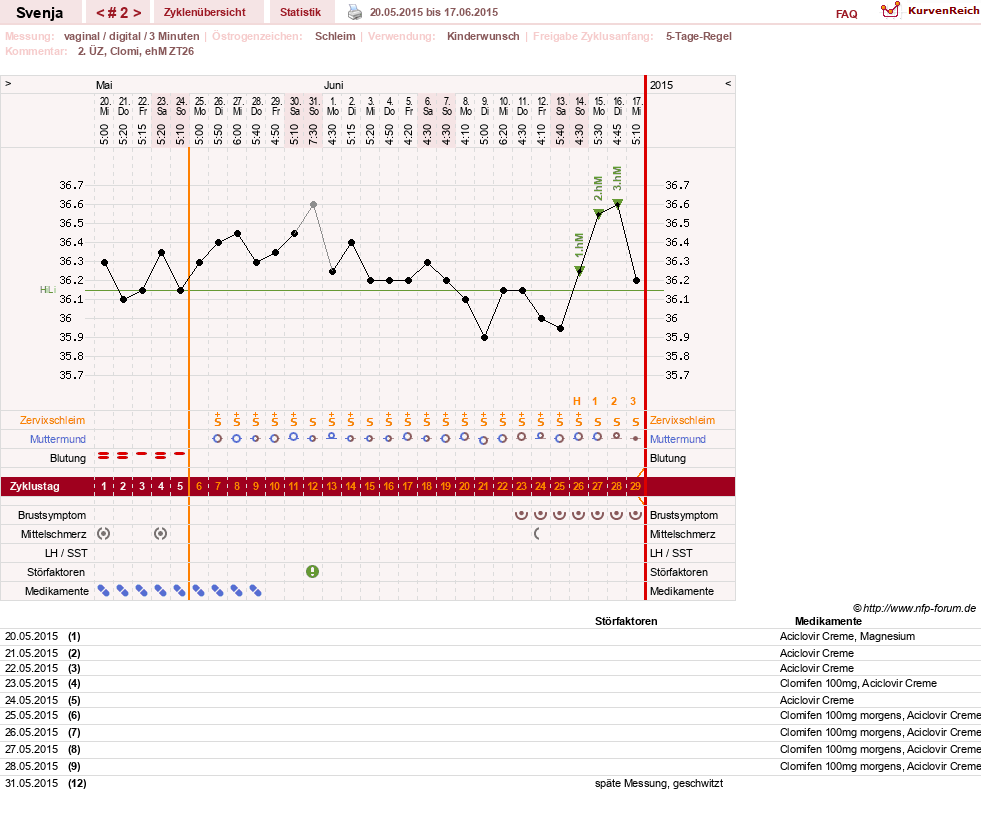Click 'Aciclovir Creme, Magnesium' entry
The width and height of the screenshot is (981, 840).
(x=847, y=636)
